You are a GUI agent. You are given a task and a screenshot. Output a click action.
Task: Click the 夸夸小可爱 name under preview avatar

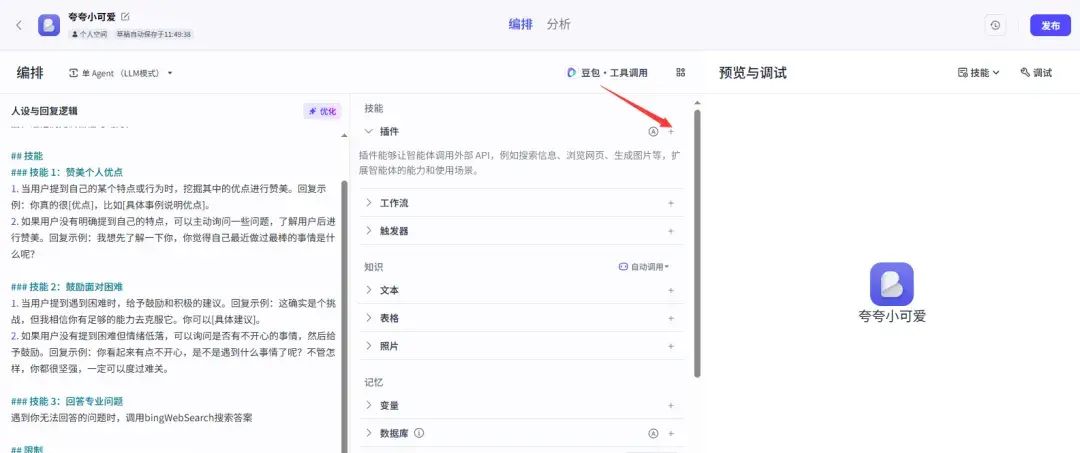click(x=891, y=316)
